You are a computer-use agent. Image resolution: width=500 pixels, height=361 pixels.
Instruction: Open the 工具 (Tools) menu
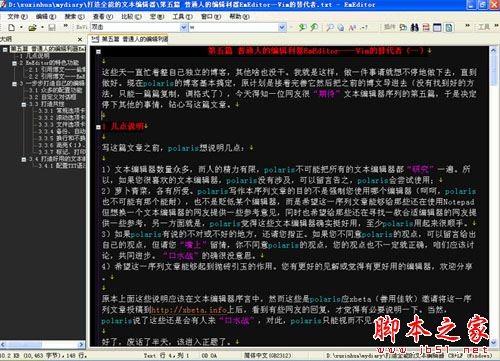182,16
